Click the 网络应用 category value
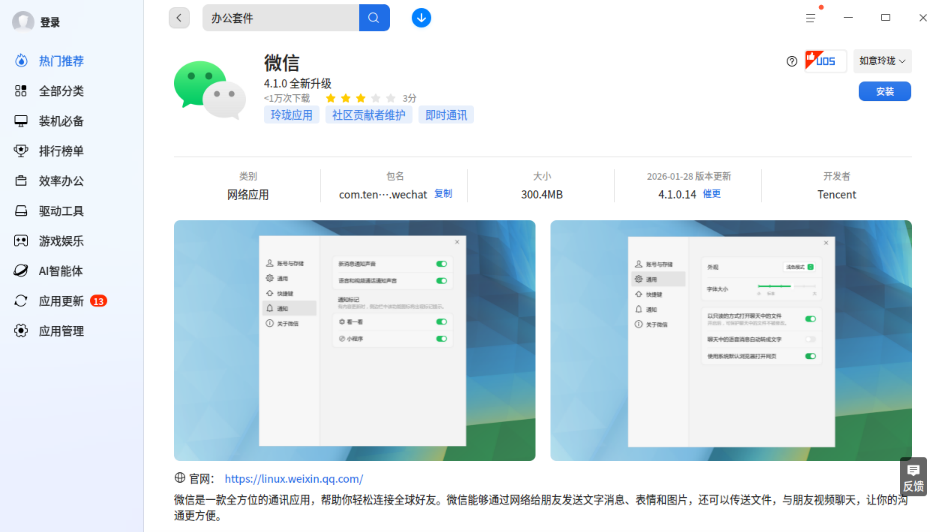This screenshot has width=932, height=532. (x=248, y=194)
